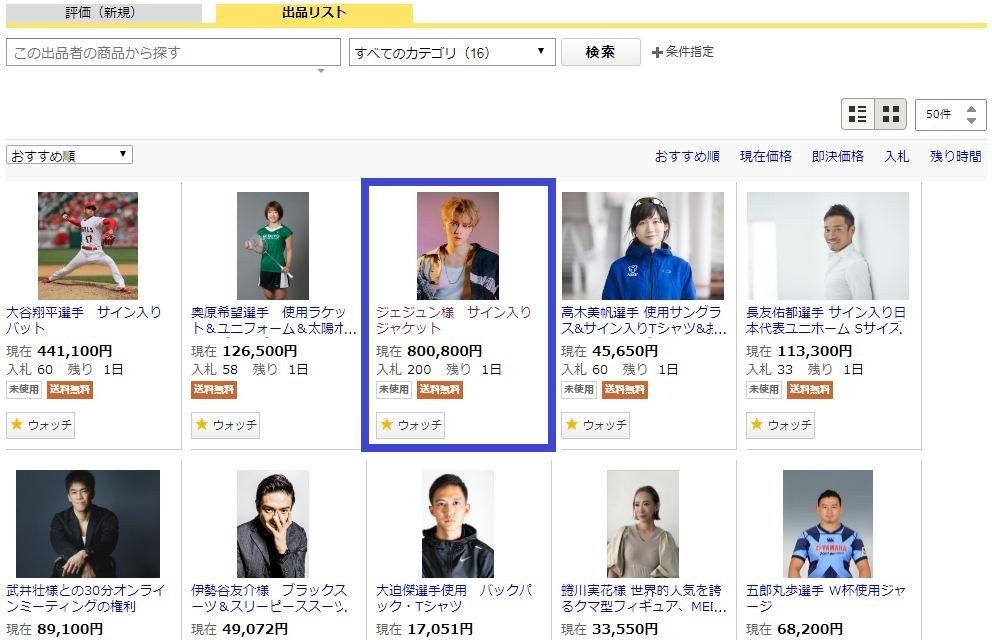The image size is (992, 640).
Task: Click the seller item search field
Action: coord(173,52)
